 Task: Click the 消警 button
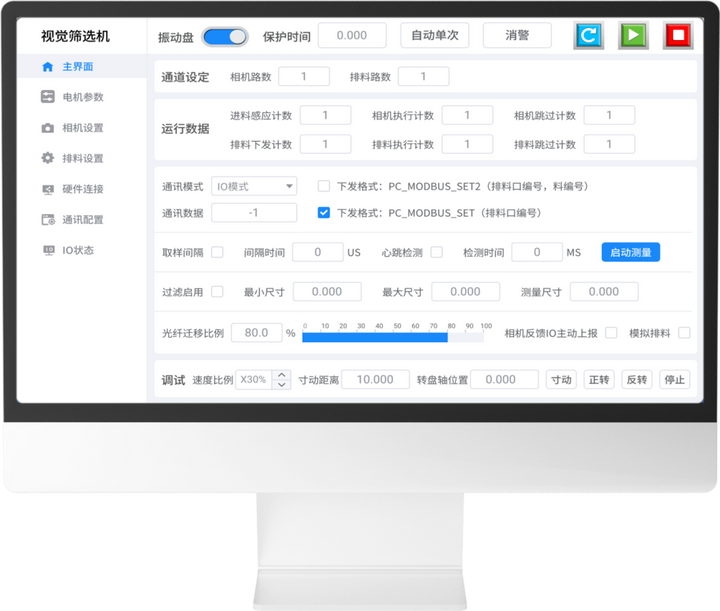click(517, 35)
